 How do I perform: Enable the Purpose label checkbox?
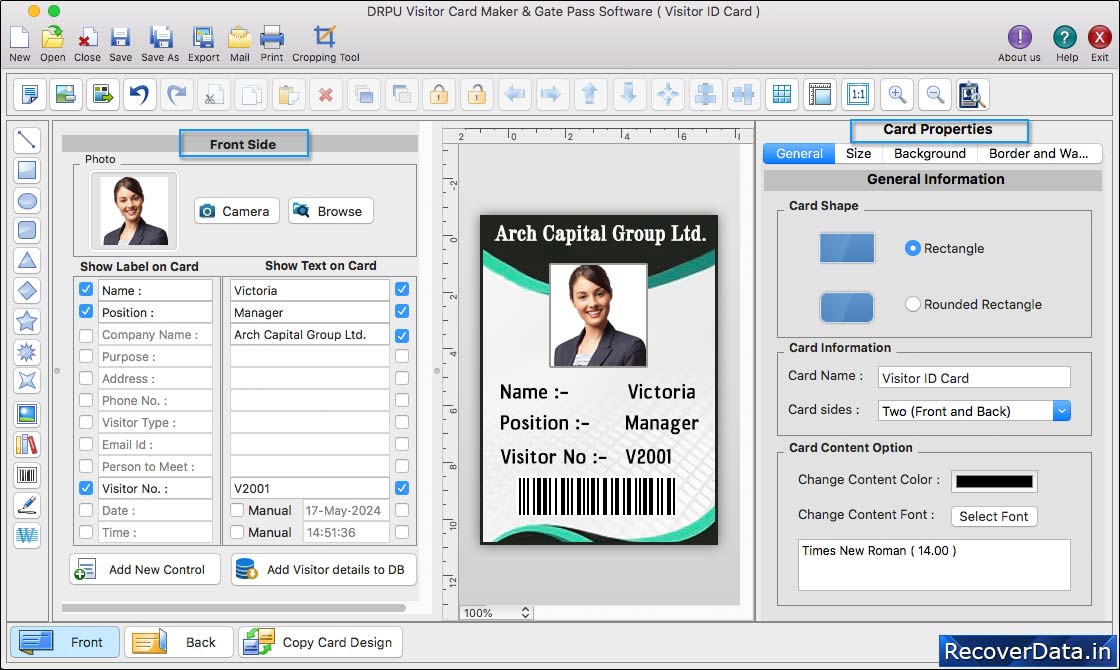pyautogui.click(x=86, y=356)
